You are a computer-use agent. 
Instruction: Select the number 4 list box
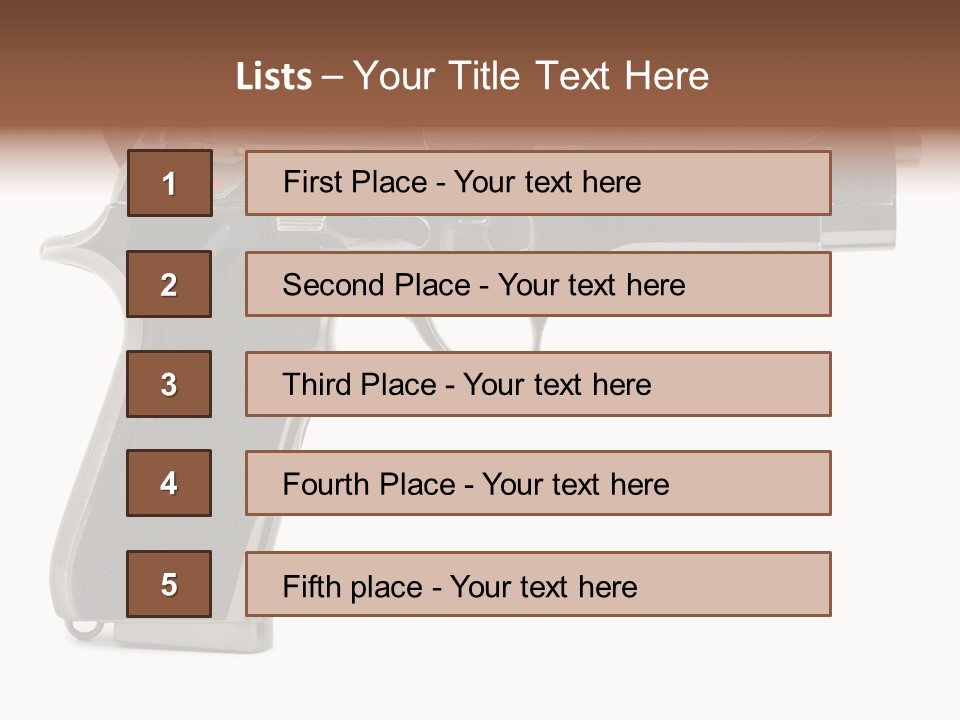[169, 483]
